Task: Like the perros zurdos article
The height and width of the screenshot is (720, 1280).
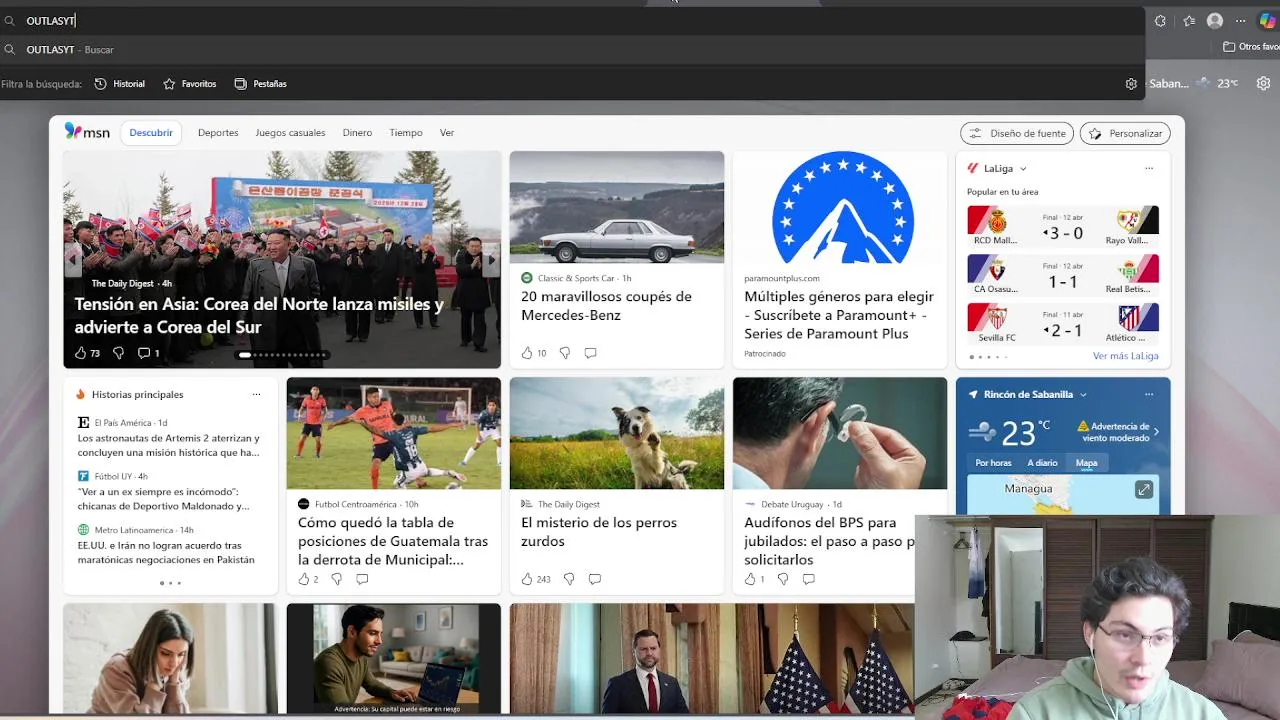Action: coord(527,579)
